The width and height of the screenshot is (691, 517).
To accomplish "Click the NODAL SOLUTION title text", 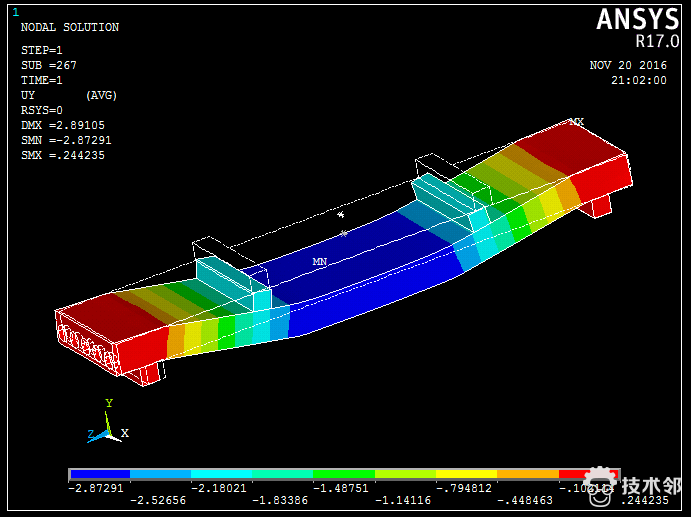I will click(x=69, y=27).
